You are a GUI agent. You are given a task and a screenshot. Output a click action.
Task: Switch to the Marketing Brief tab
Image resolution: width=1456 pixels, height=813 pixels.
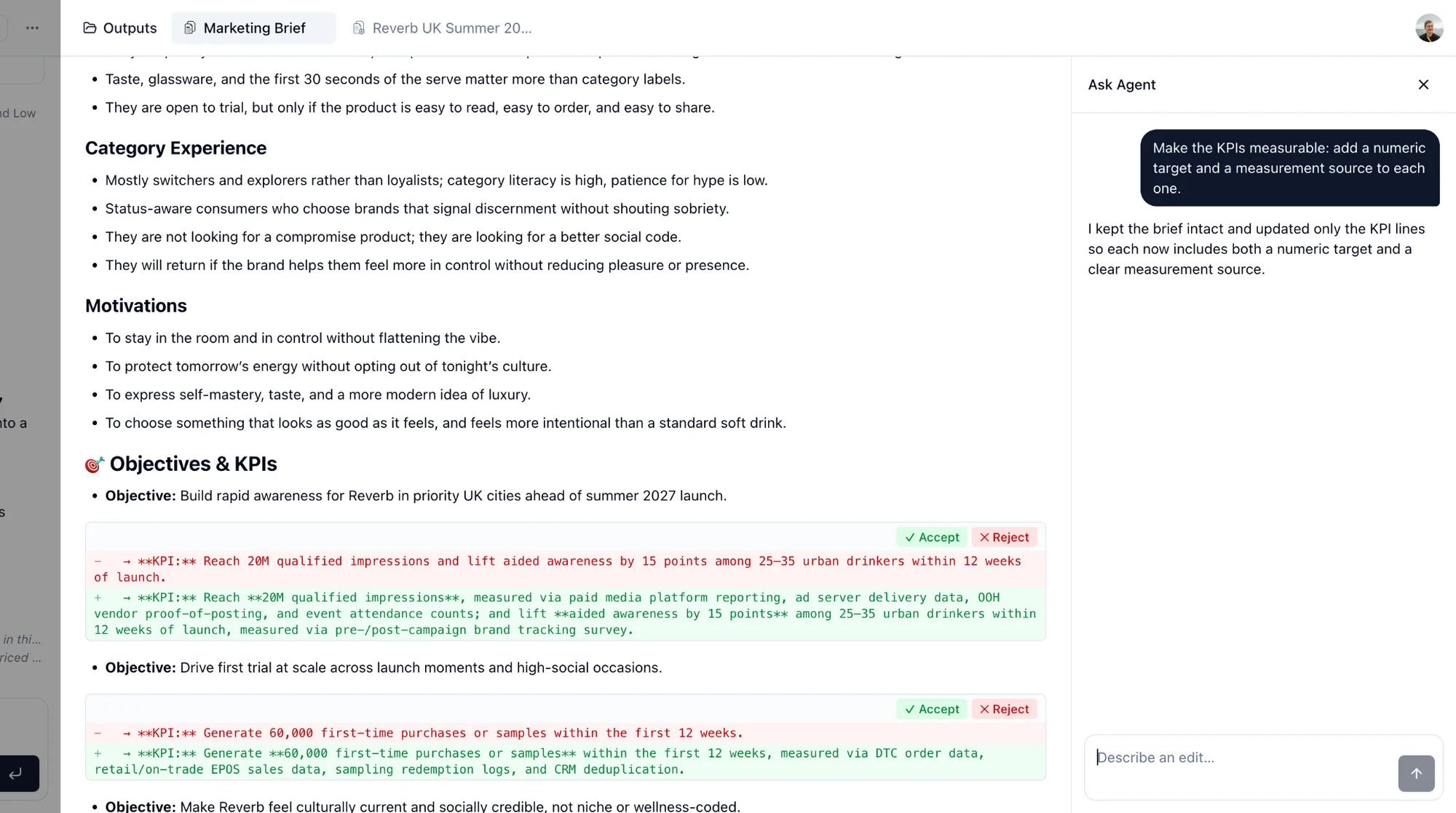click(x=253, y=28)
